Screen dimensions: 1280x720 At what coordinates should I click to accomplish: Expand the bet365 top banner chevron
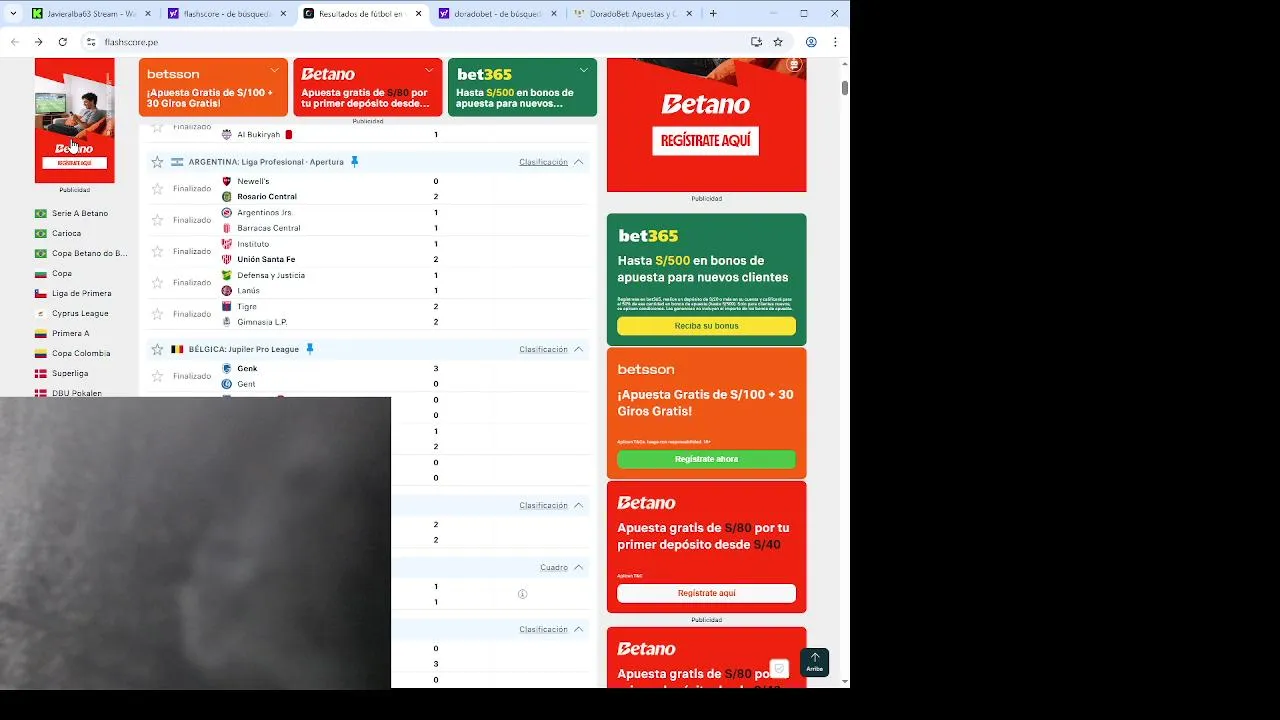(x=583, y=70)
